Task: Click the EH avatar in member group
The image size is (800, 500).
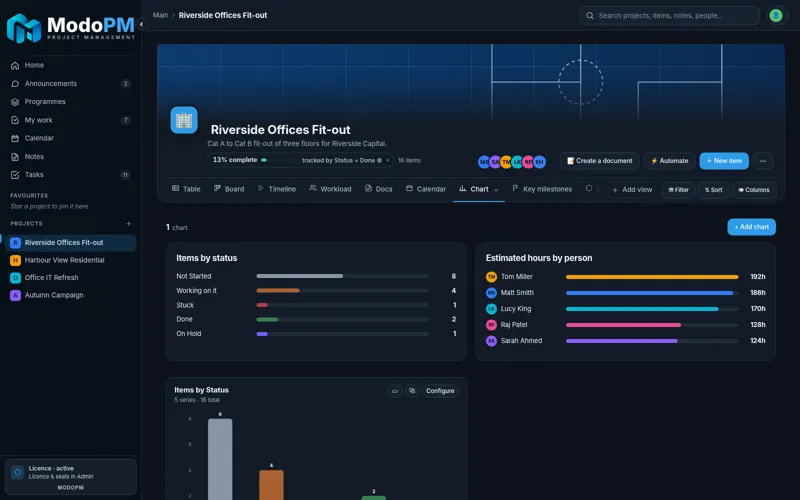Action: (x=539, y=162)
